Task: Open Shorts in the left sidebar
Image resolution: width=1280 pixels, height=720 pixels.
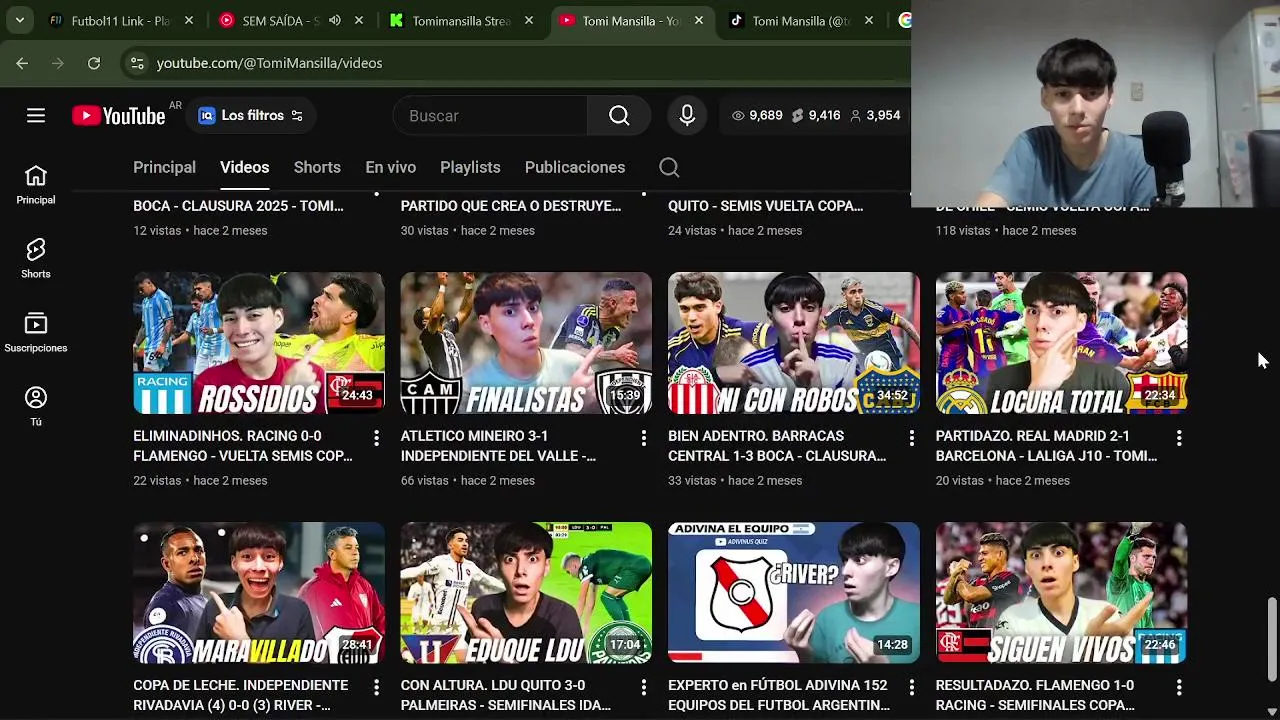Action: point(36,259)
